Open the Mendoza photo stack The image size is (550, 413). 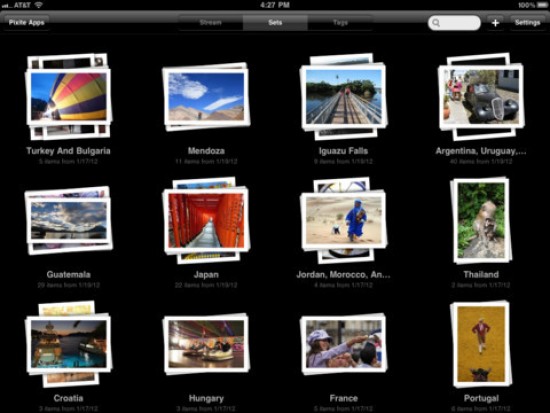click(x=206, y=96)
